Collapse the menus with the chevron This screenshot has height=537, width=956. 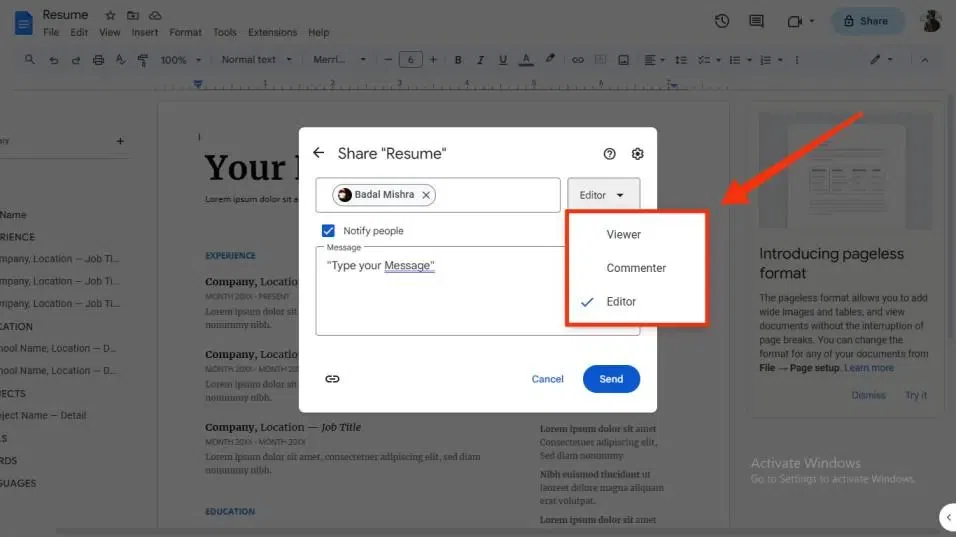tap(925, 60)
